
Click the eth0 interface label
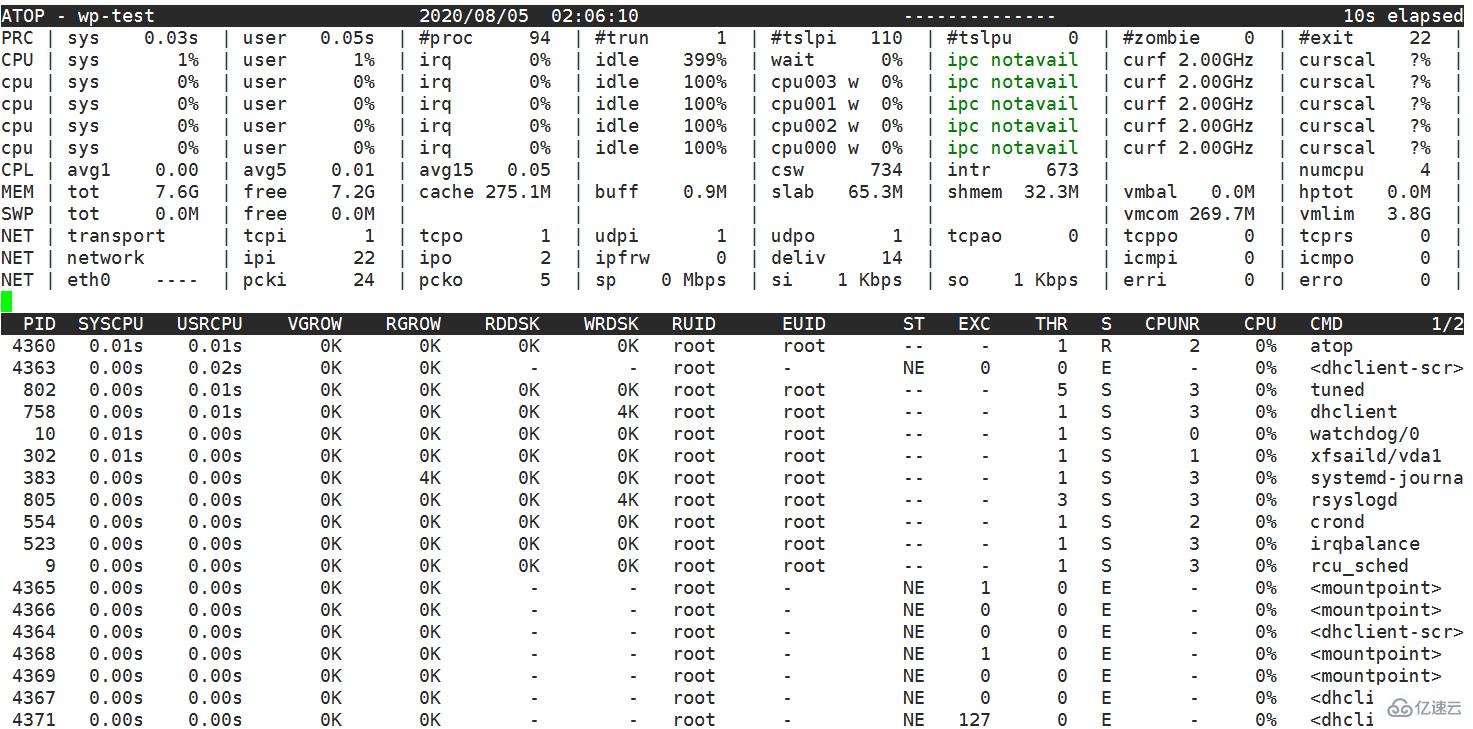(x=89, y=280)
